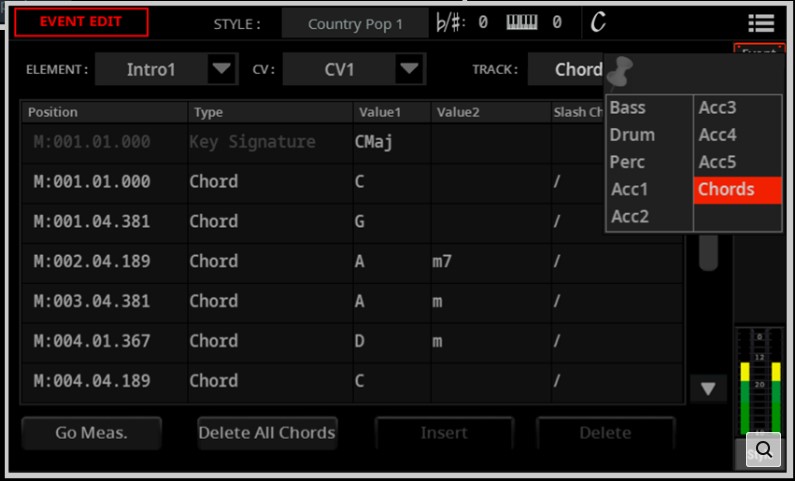The height and width of the screenshot is (481, 795).
Task: Open the hamburger page menu icon
Action: 761,23
